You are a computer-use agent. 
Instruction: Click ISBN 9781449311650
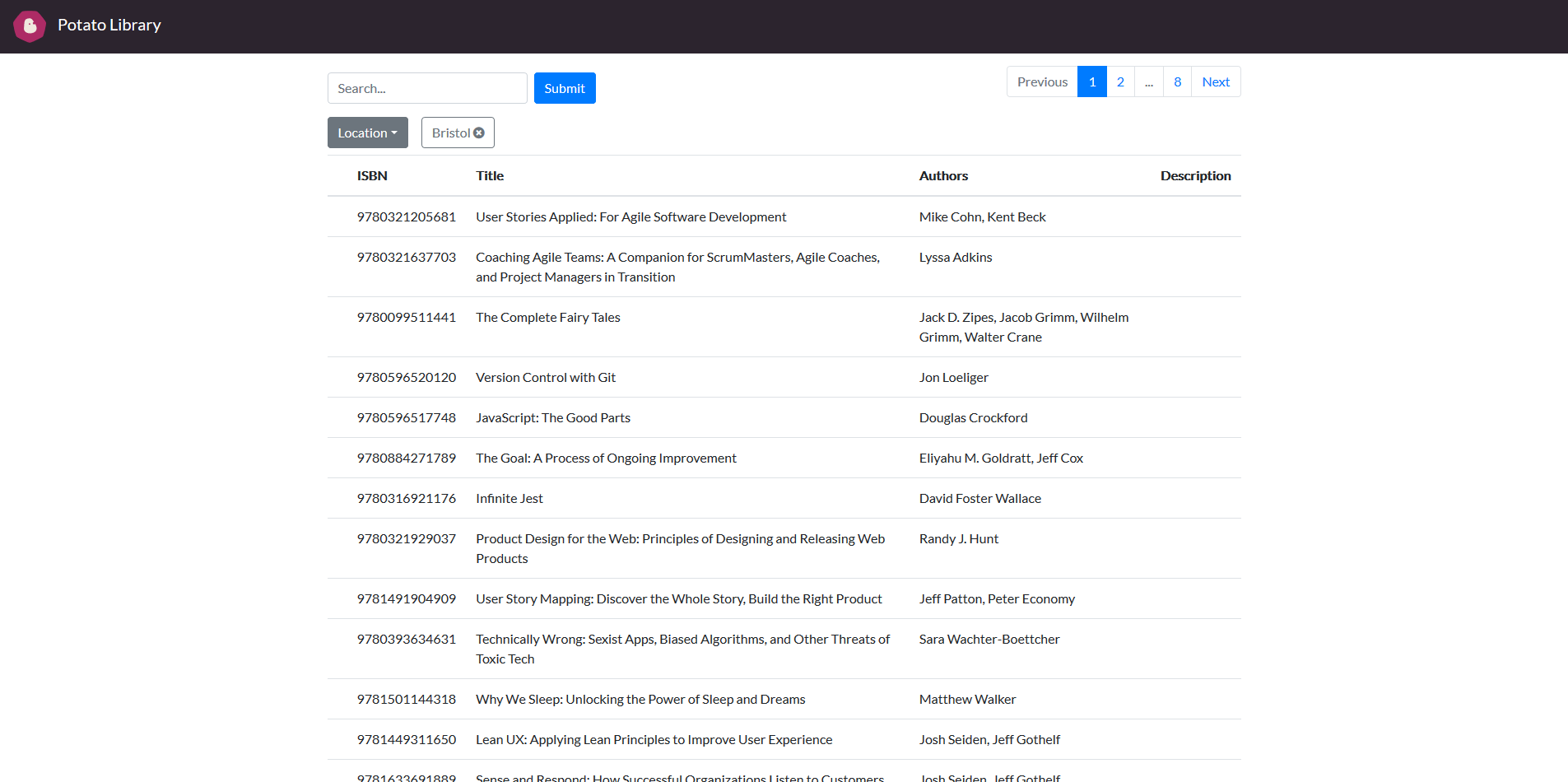point(407,739)
